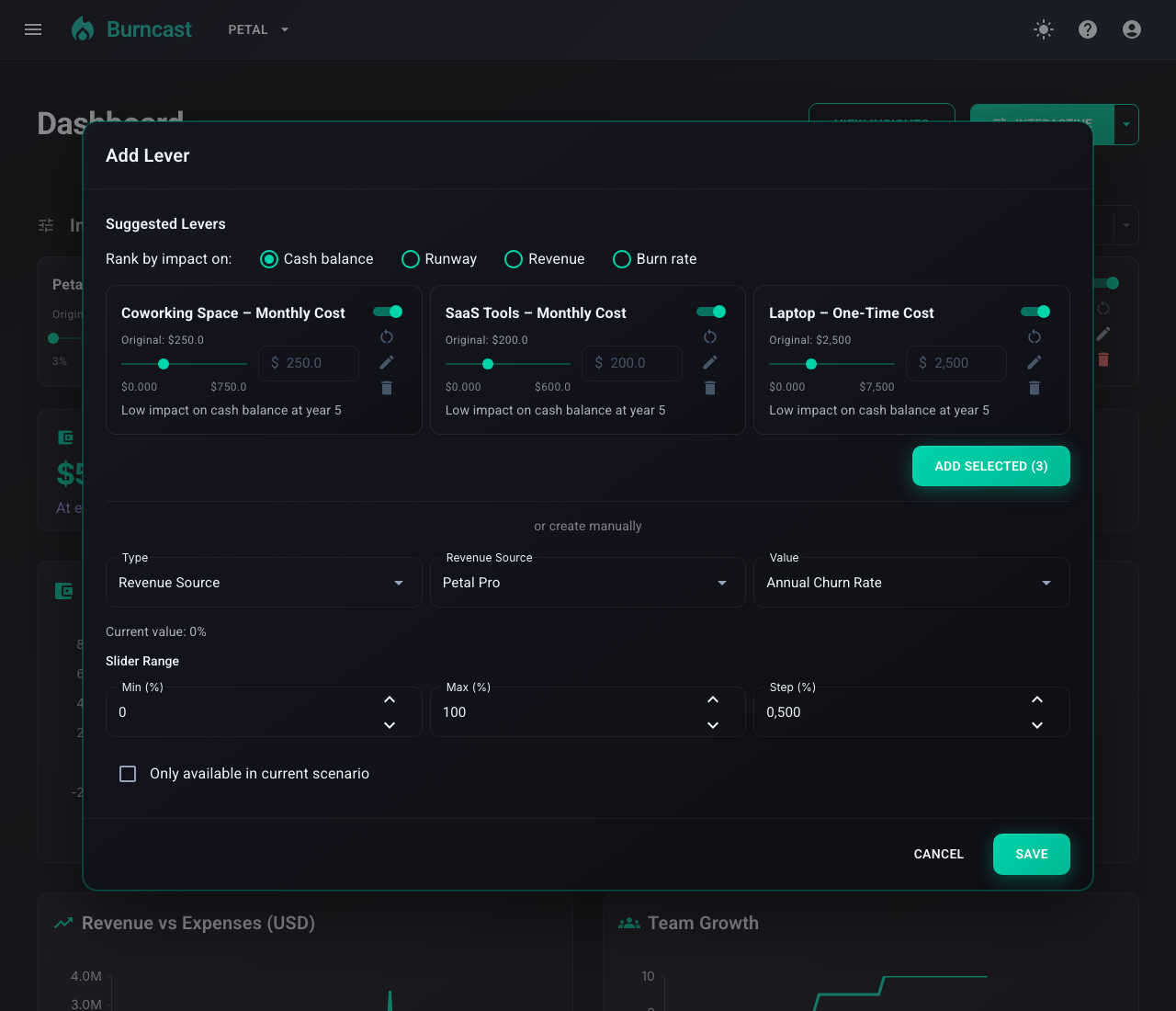Check Only available in current scenario
Image resolution: width=1176 pixels, height=1011 pixels.
tap(128, 774)
